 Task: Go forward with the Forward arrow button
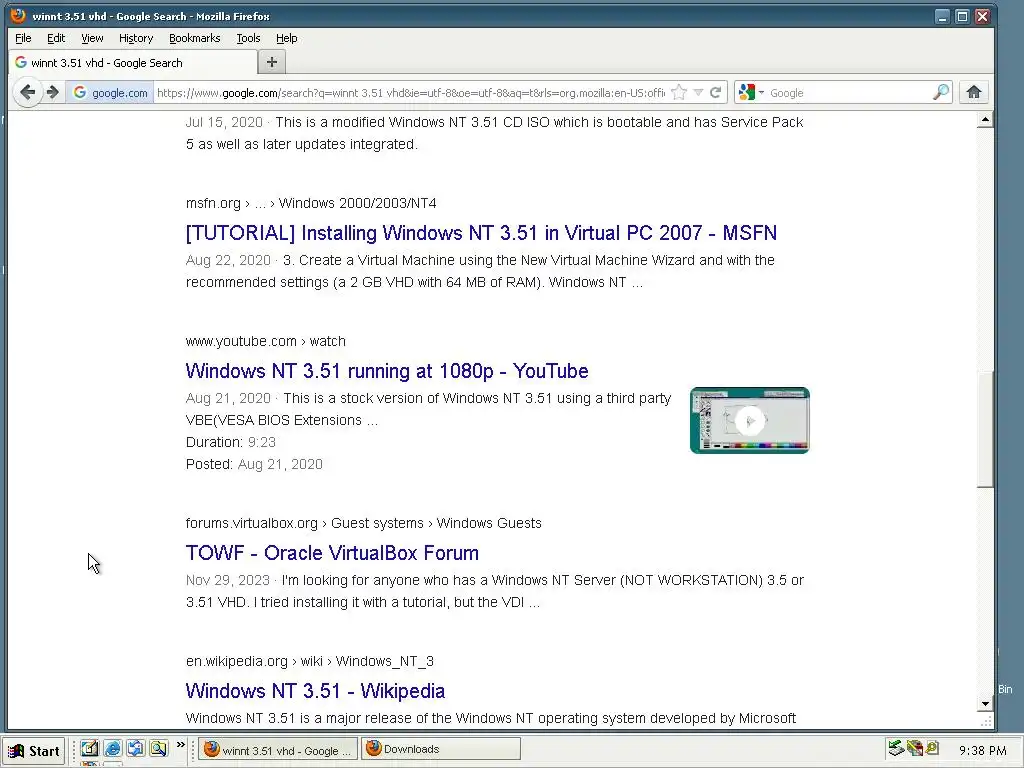(x=53, y=92)
